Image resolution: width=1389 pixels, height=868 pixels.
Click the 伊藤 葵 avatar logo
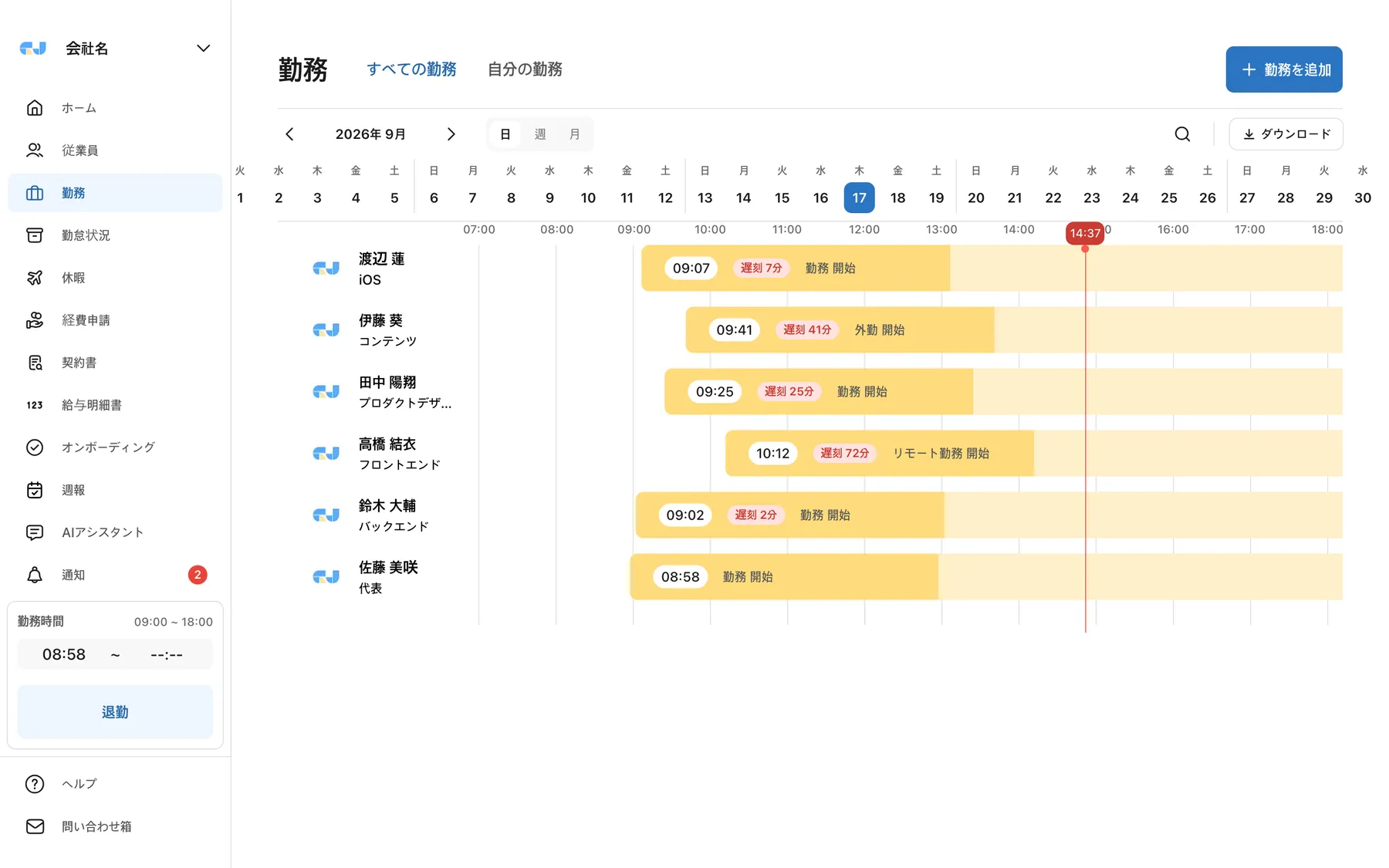(x=326, y=330)
